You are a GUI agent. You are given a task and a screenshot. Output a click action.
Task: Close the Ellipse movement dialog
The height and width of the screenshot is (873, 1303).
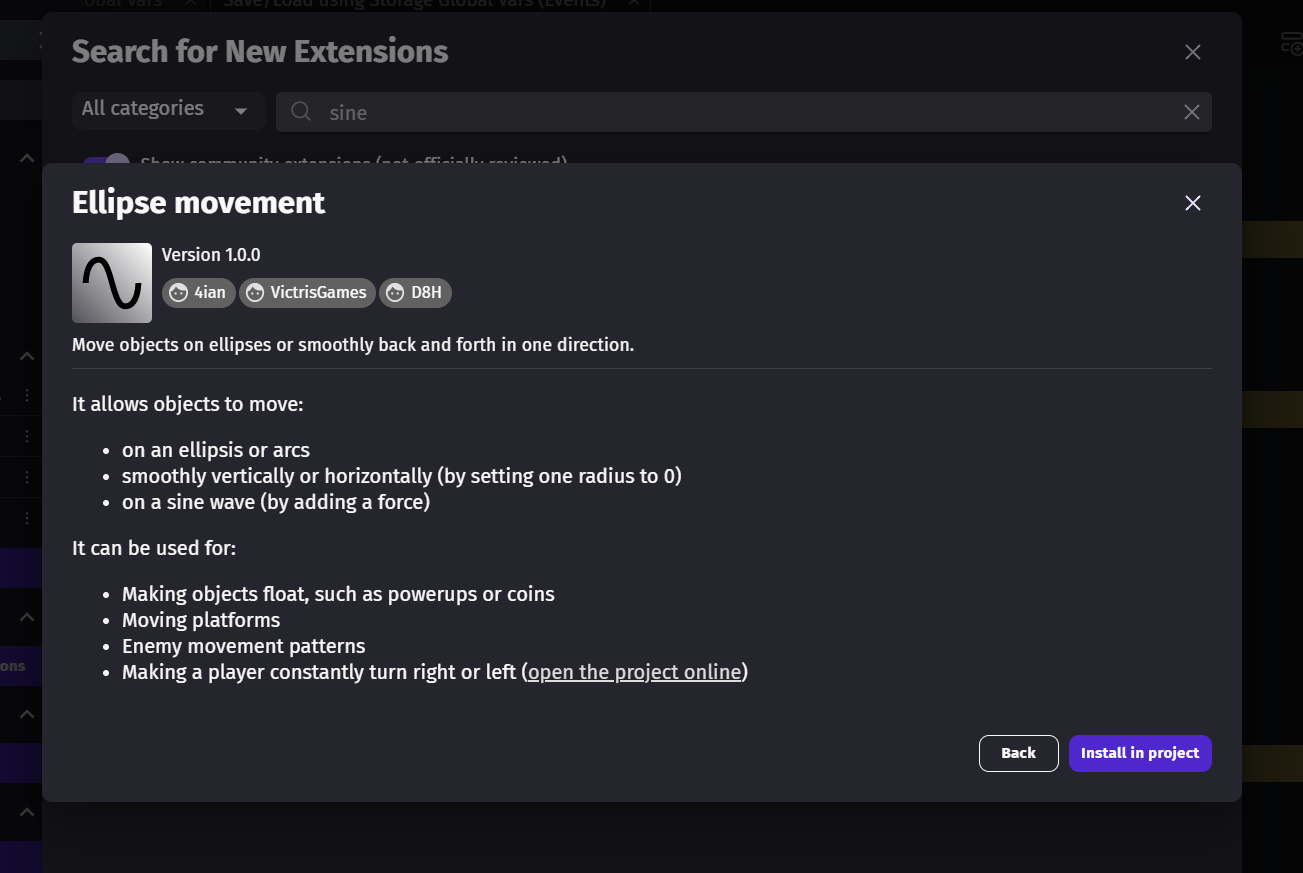pos(1192,203)
